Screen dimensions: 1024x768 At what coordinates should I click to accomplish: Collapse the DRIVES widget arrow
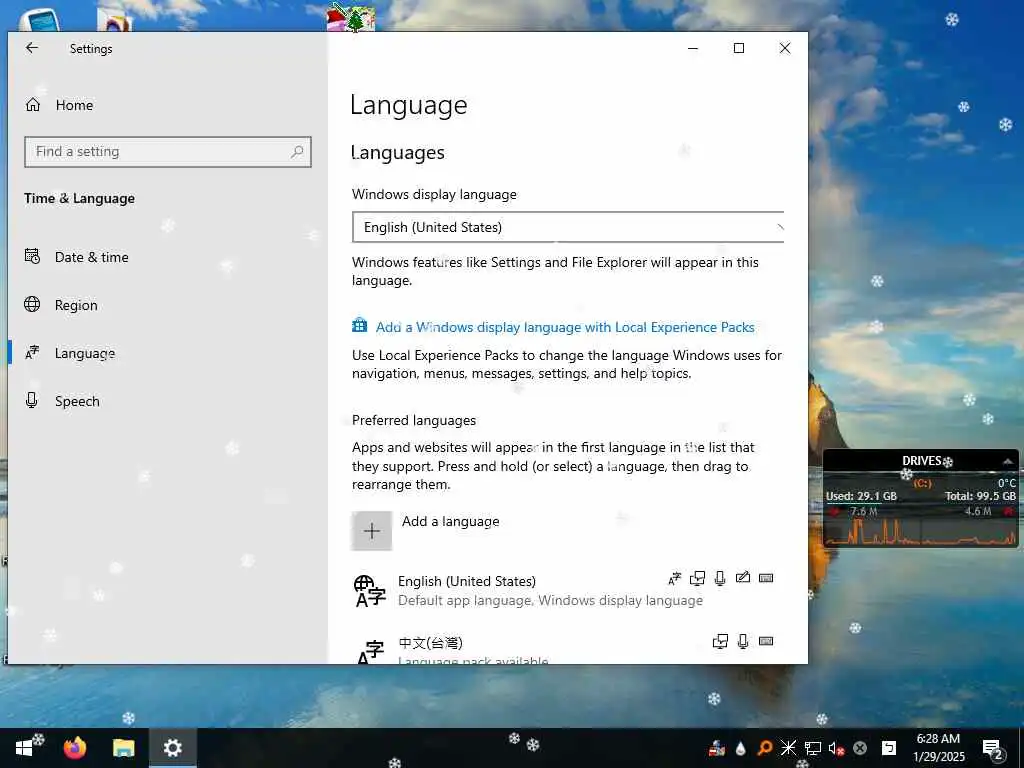[x=1008, y=461]
